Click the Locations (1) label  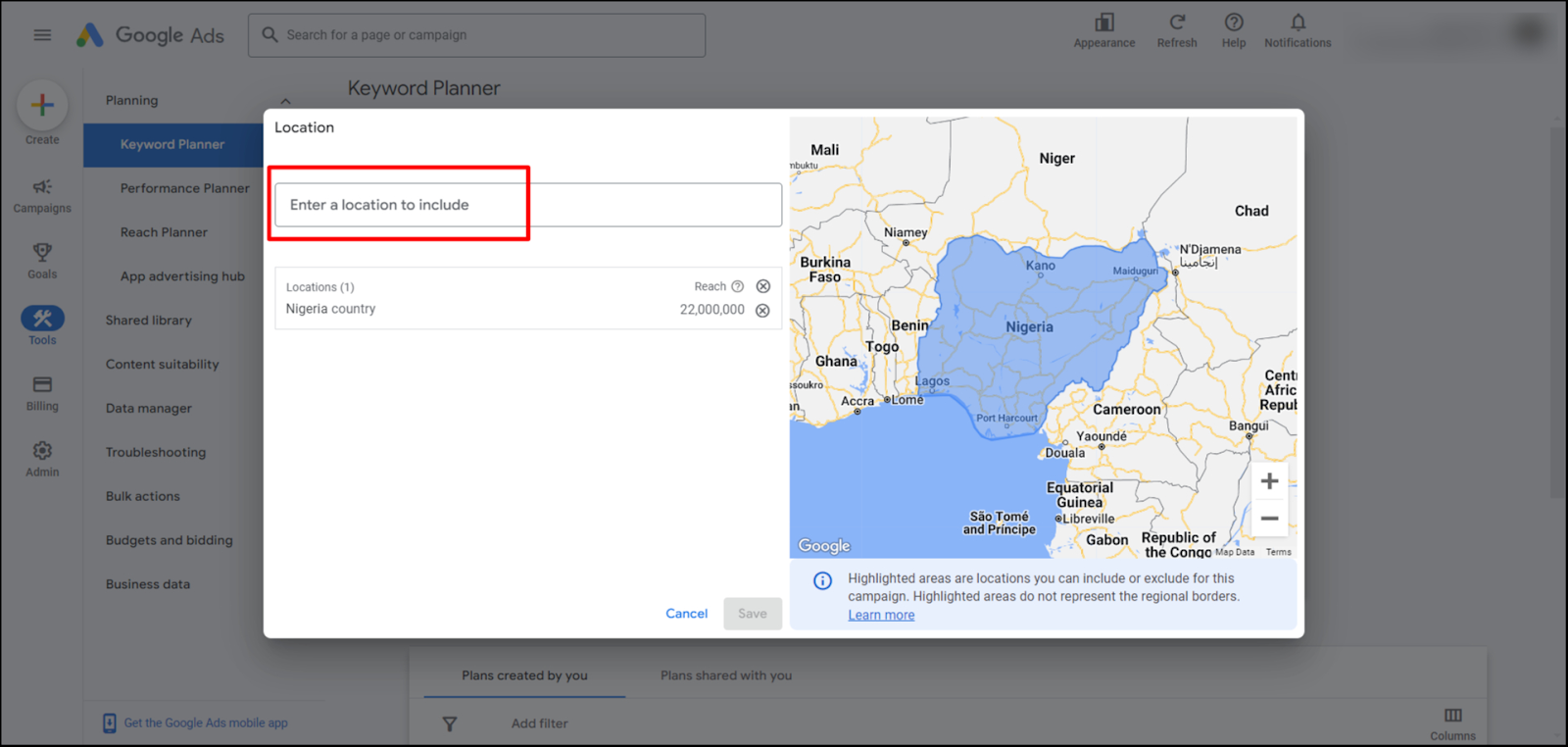[319, 287]
